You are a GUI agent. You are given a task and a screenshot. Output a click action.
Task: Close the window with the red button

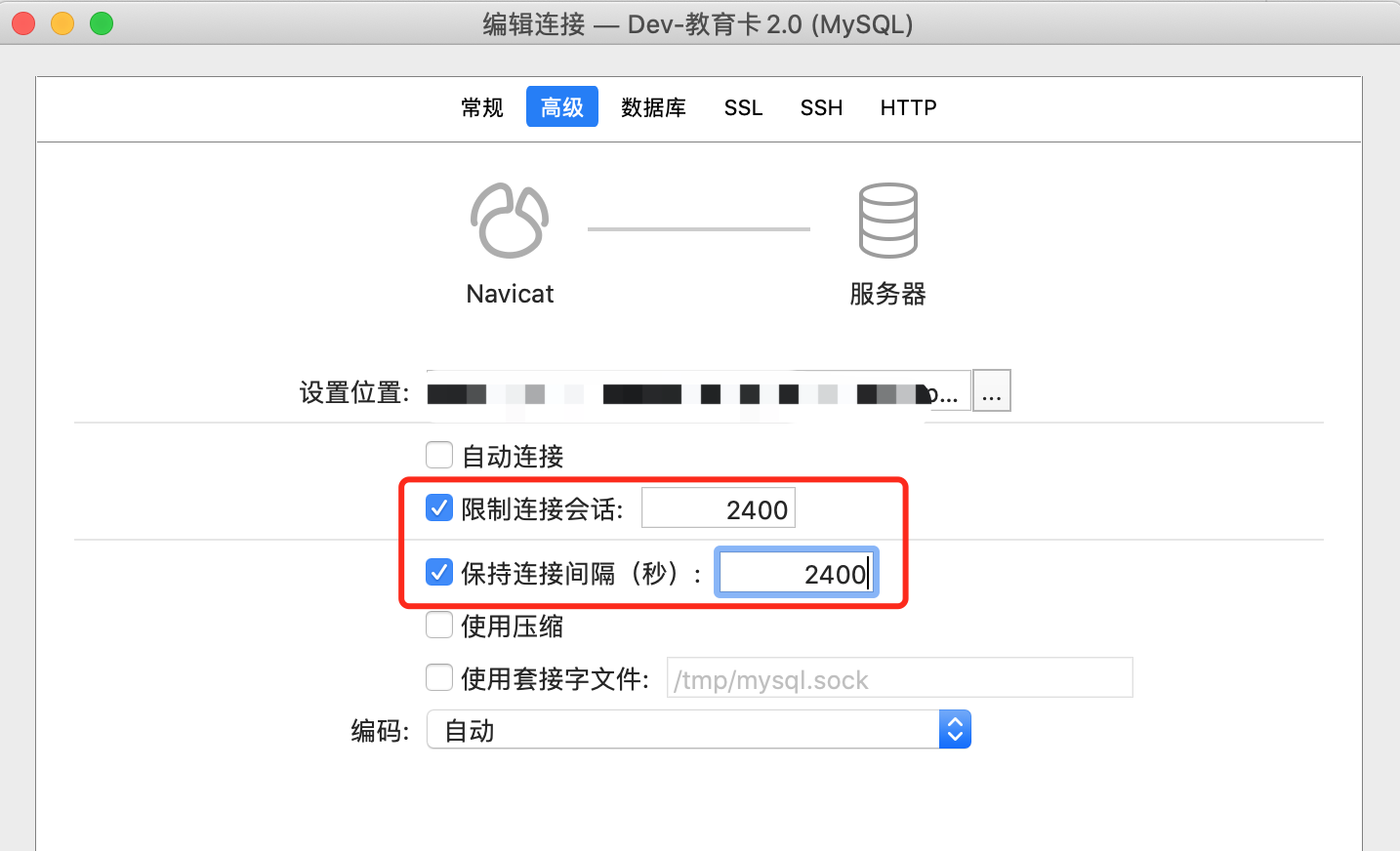pyautogui.click(x=23, y=23)
